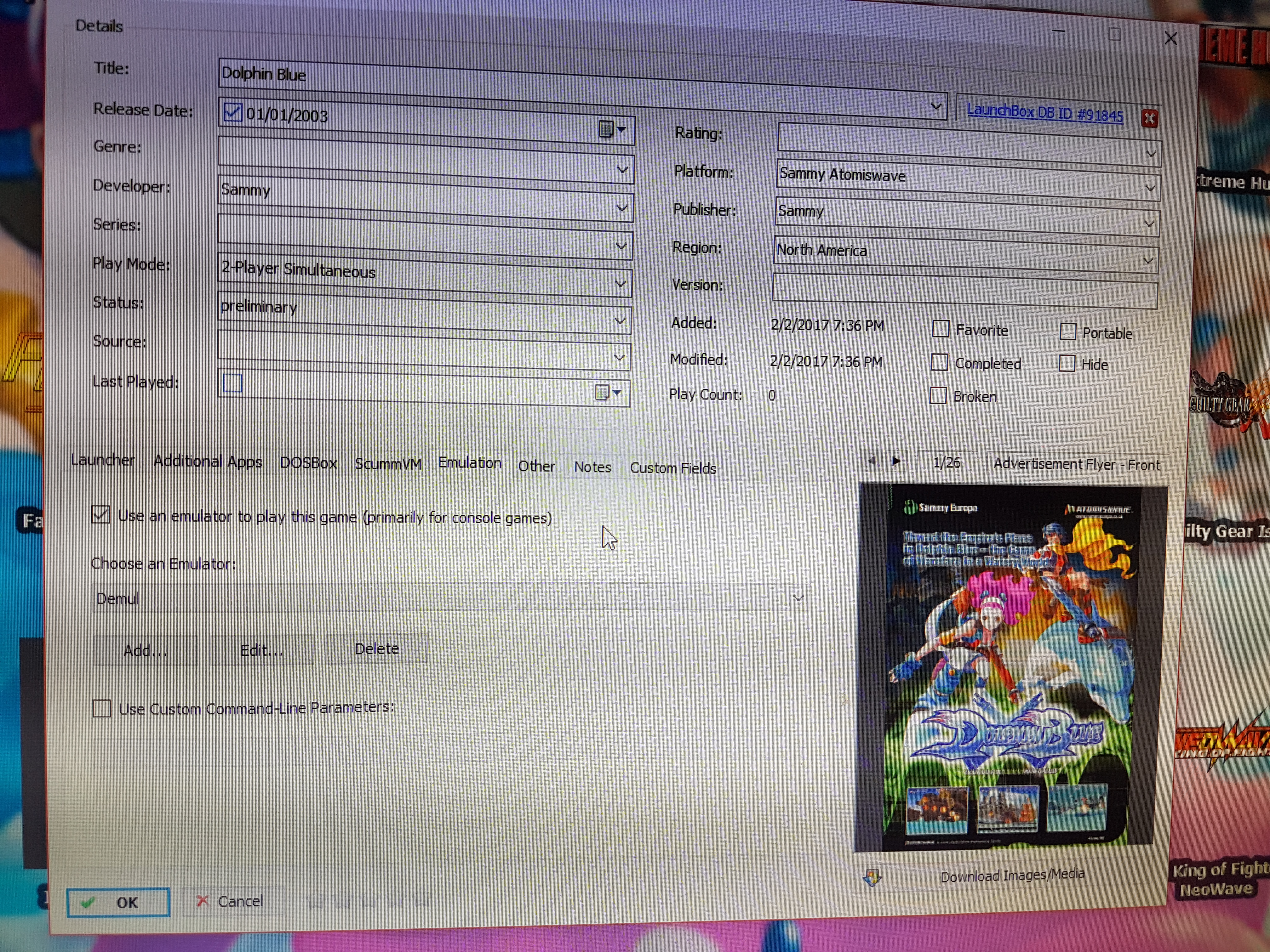Switch to the Notes tab

point(592,468)
